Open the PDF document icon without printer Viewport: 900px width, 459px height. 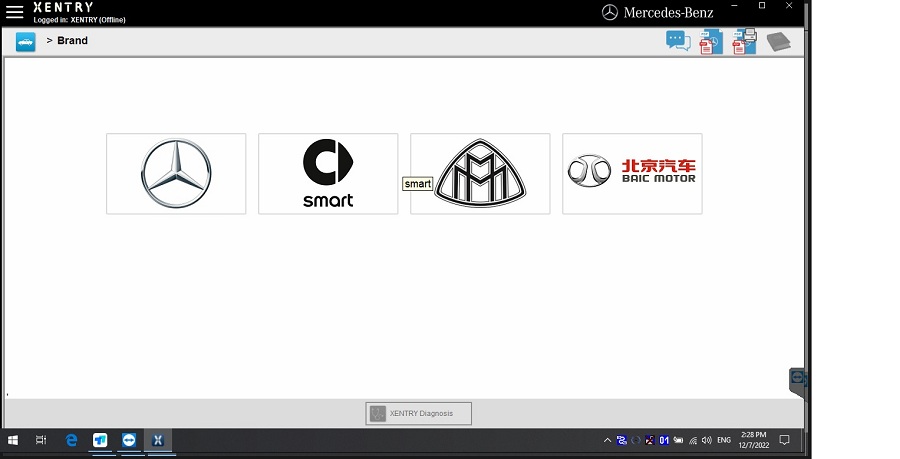[711, 42]
